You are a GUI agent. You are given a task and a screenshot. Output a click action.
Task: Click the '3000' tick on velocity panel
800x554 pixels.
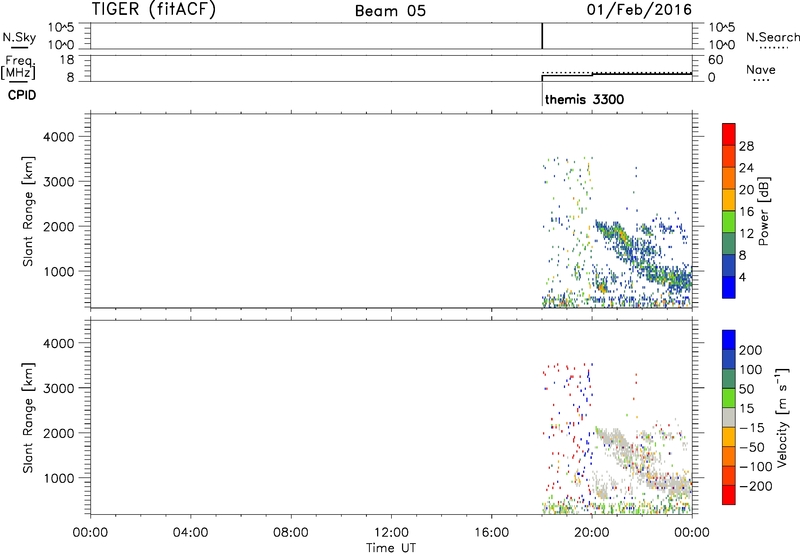[59, 388]
